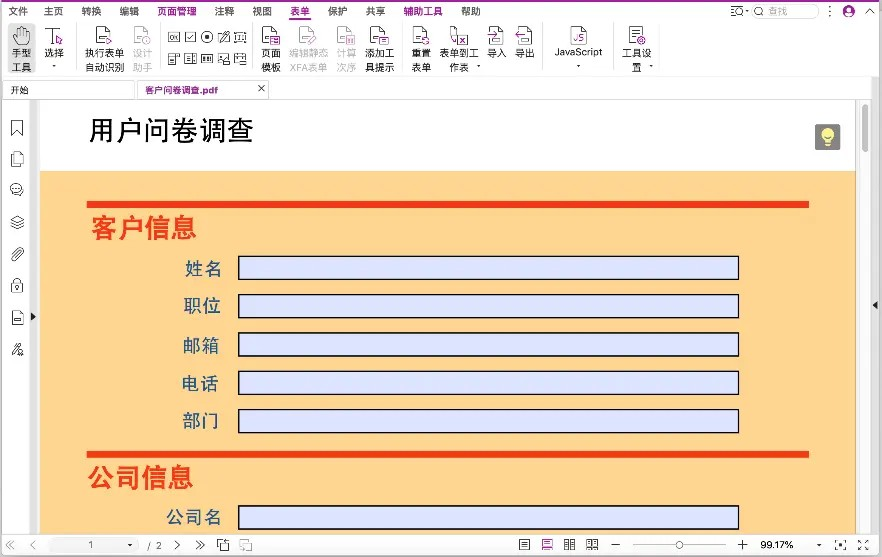This screenshot has width=882, height=557.
Task: Switch to the Home (主页) tab
Action: tap(53, 11)
